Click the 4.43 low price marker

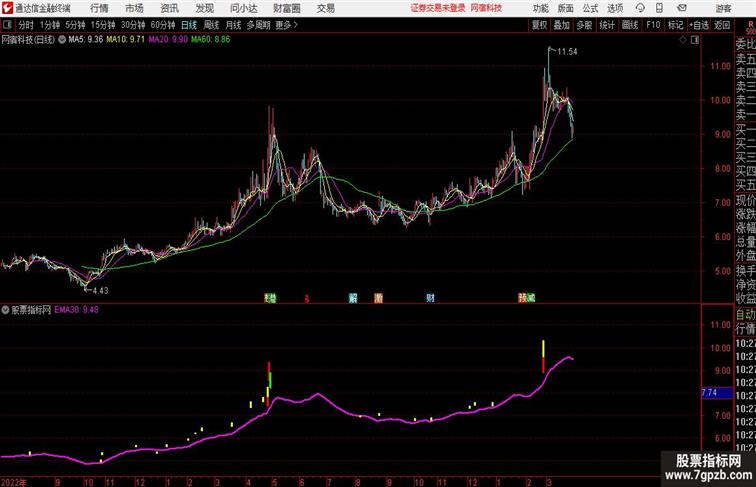tap(100, 290)
